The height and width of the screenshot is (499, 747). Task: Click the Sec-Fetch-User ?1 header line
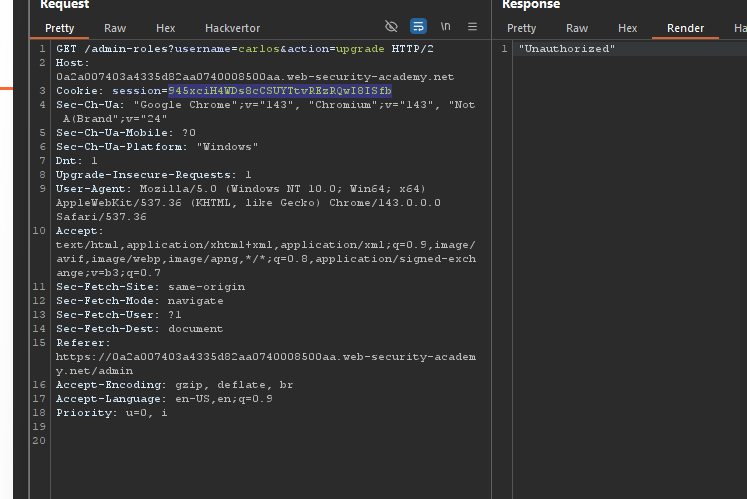[x=119, y=315]
